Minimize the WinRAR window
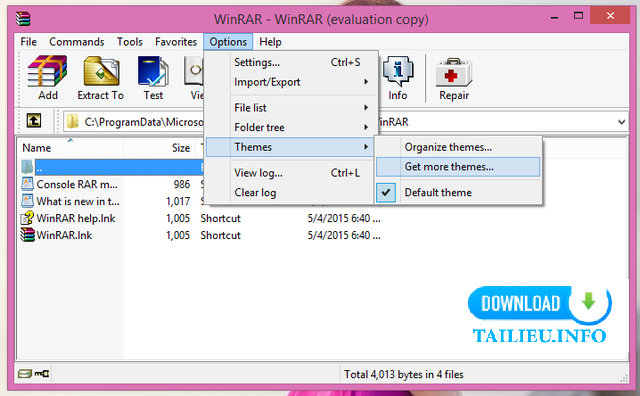Image resolution: width=640 pixels, height=396 pixels. tap(554, 17)
